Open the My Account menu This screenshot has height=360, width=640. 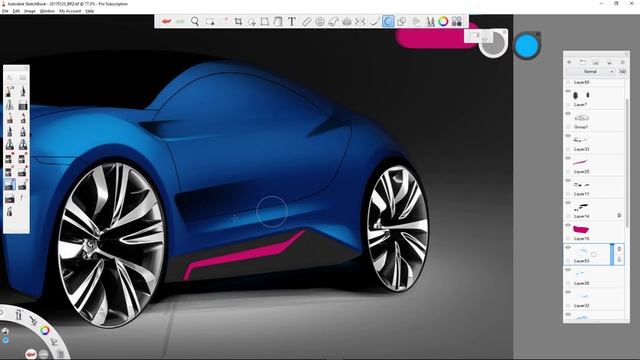click(x=70, y=11)
